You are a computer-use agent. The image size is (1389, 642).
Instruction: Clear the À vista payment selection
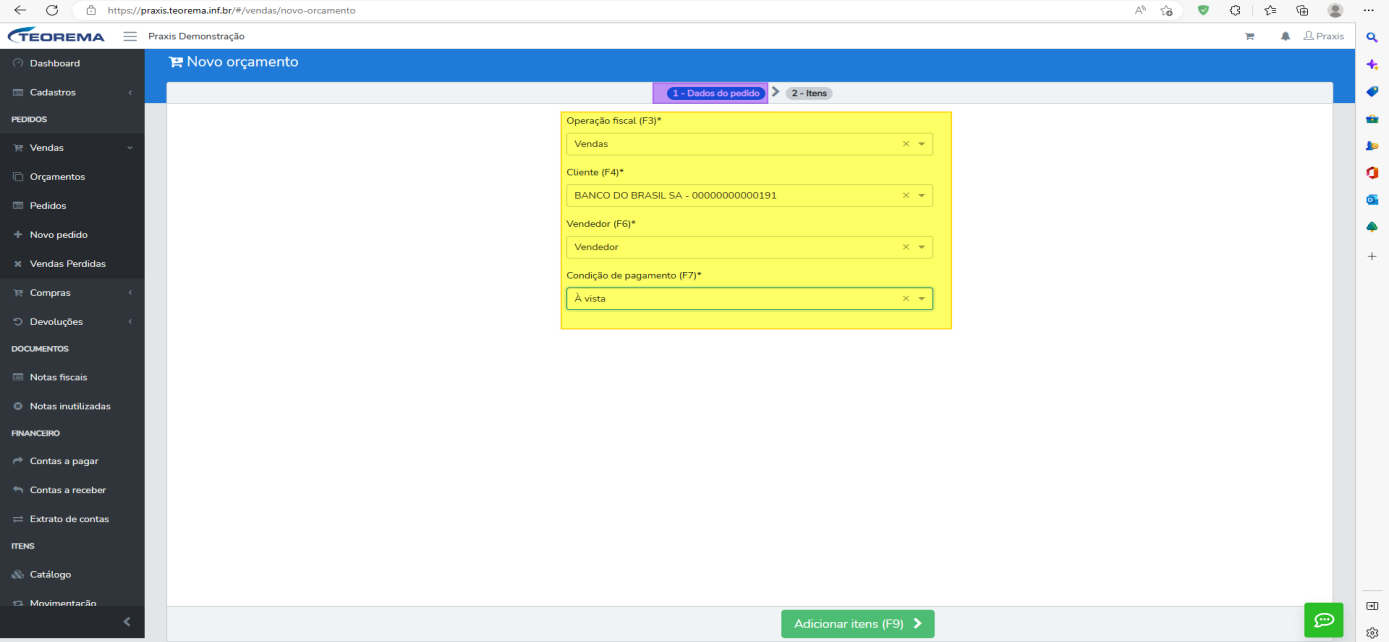tap(906, 299)
